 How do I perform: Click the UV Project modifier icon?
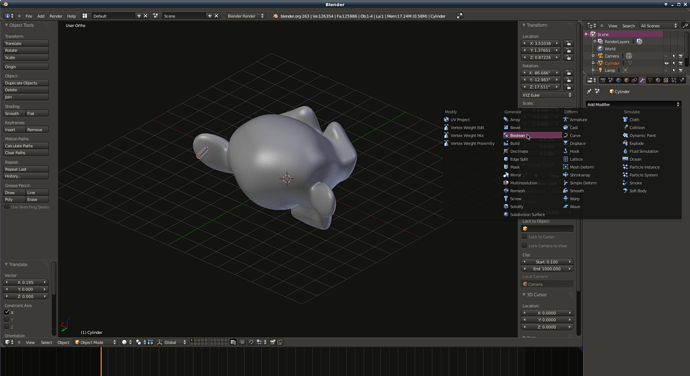(446, 120)
